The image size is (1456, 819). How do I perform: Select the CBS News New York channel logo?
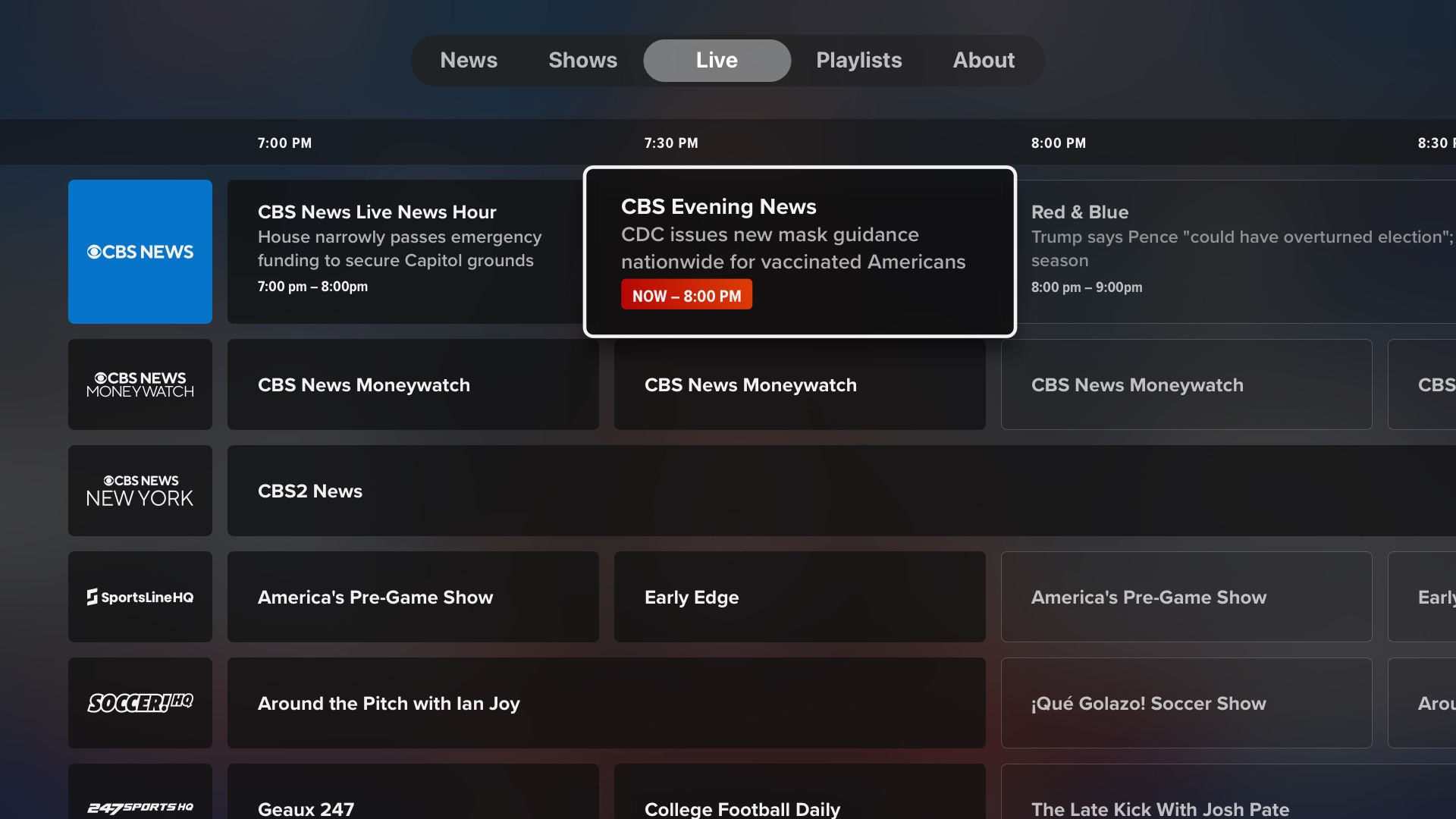[x=140, y=490]
